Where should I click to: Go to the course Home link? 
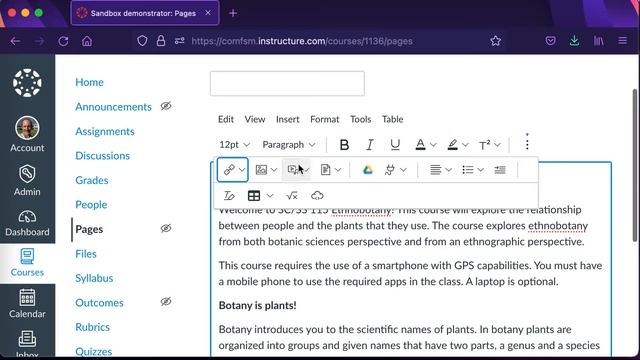(89, 82)
